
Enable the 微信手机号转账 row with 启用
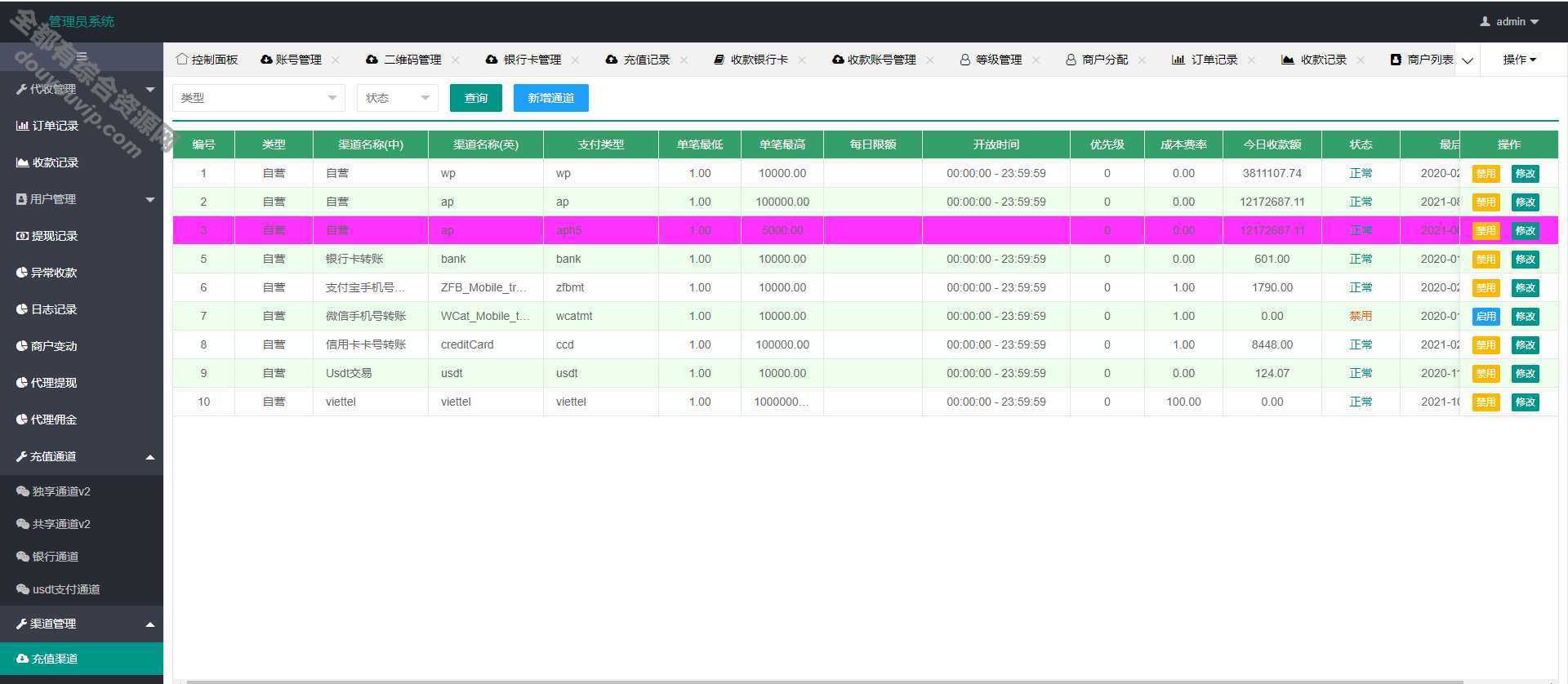[1486, 317]
